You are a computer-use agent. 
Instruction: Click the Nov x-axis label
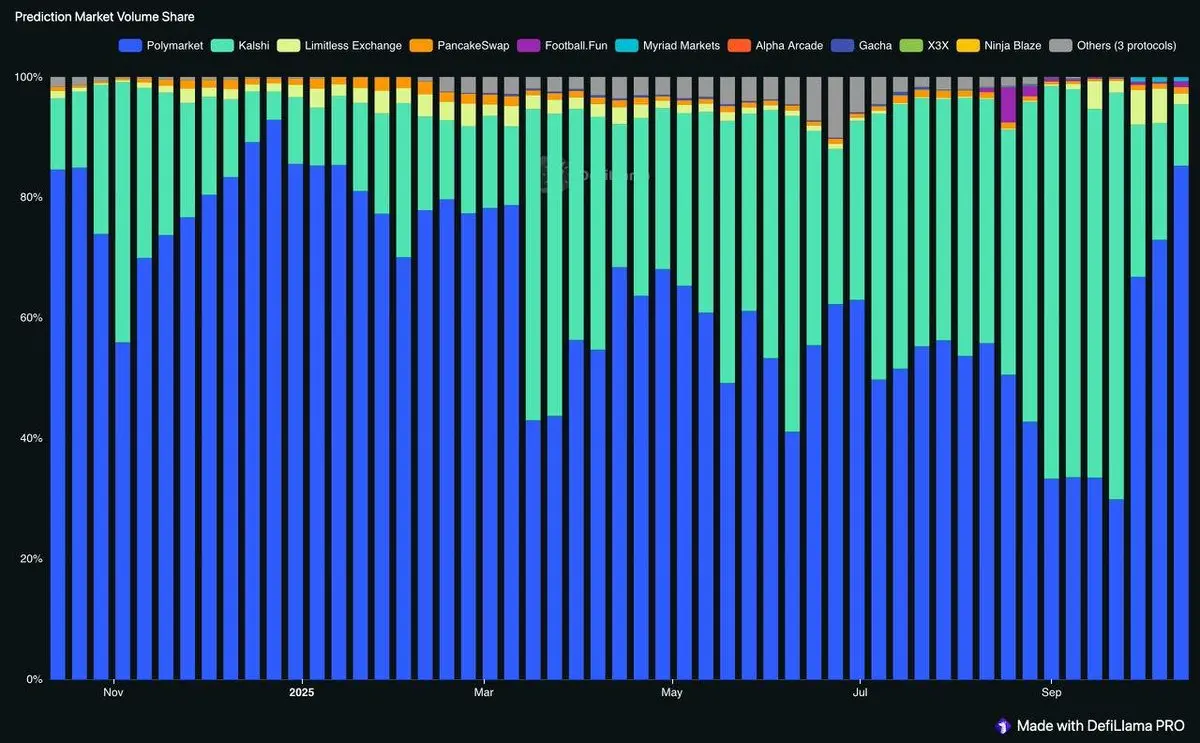click(x=113, y=692)
